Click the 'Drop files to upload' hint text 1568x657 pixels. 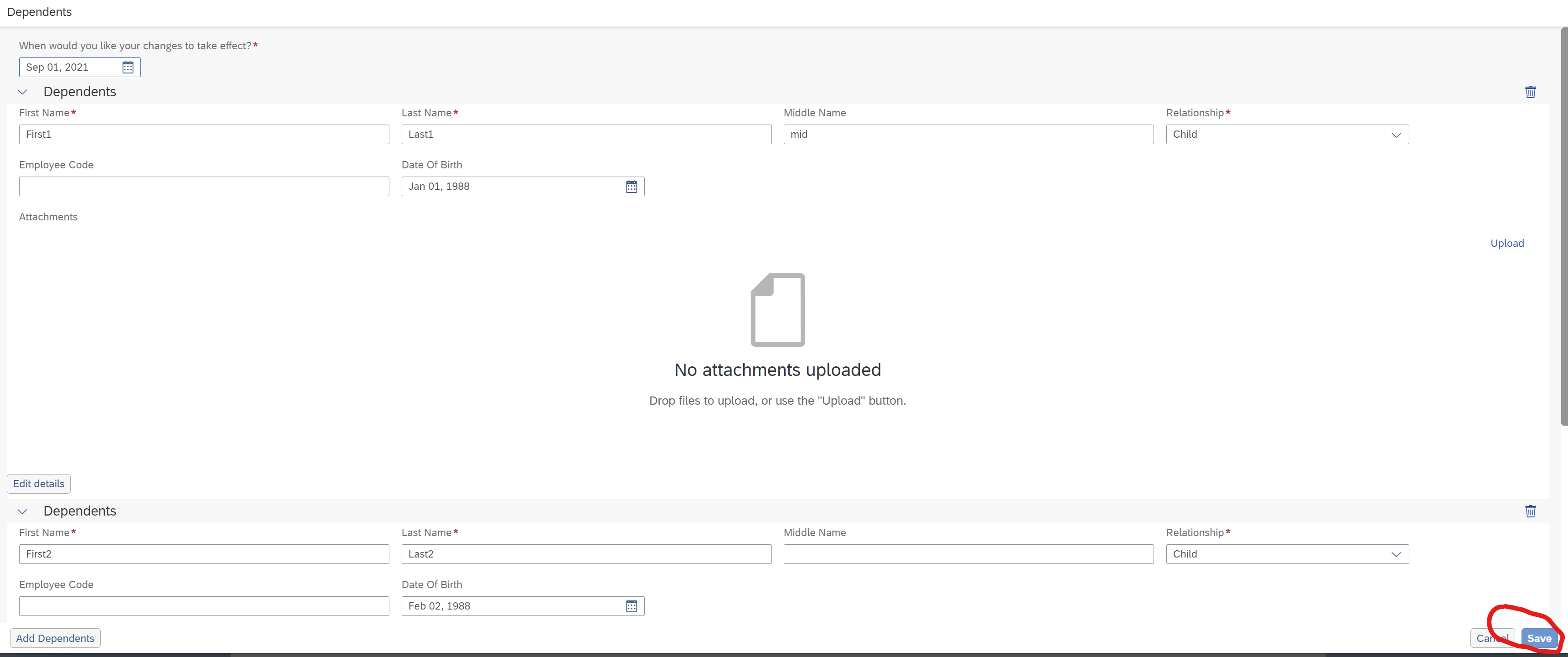click(777, 401)
